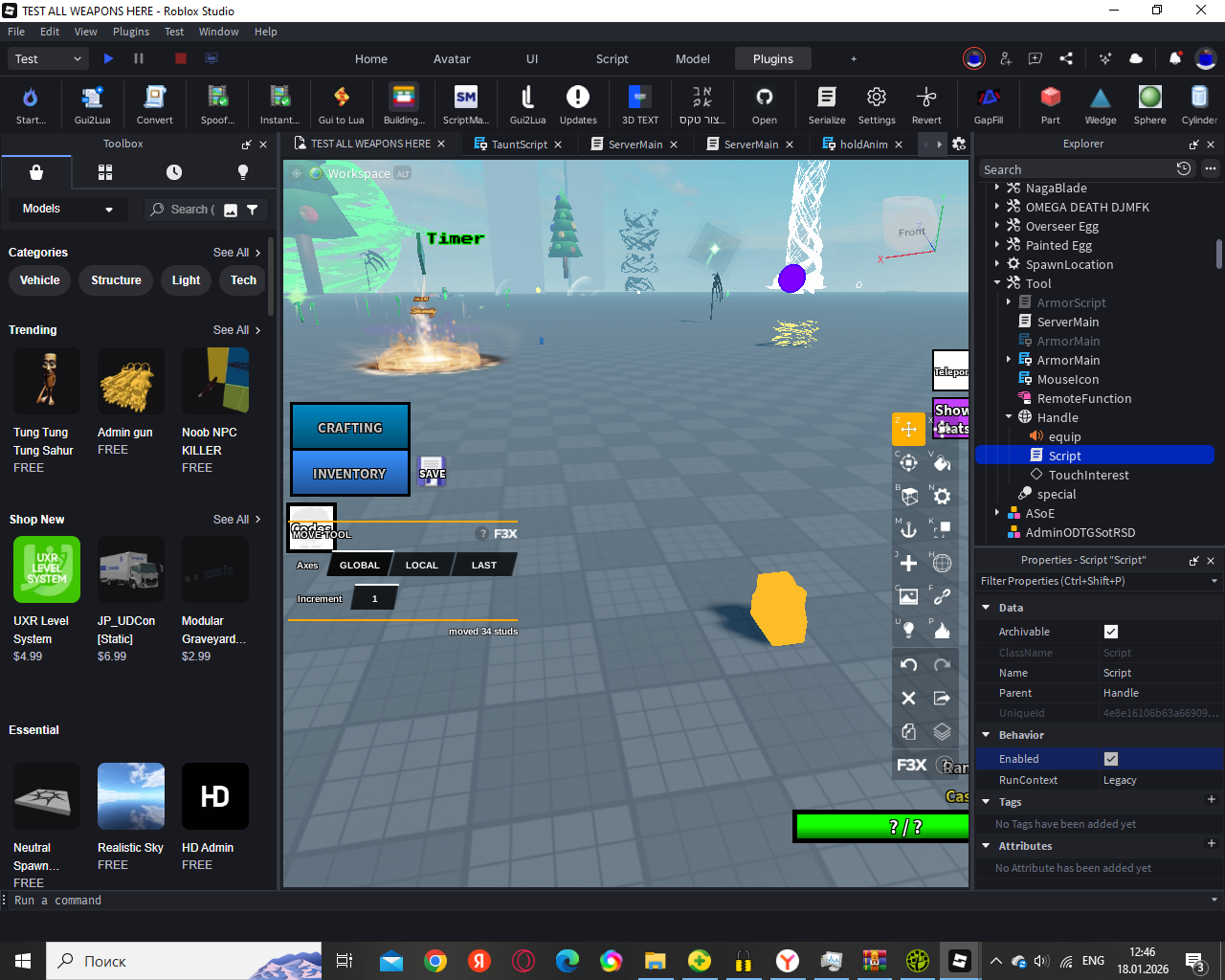Insert a Cylinder part
The image size is (1225, 980).
[x=1199, y=104]
